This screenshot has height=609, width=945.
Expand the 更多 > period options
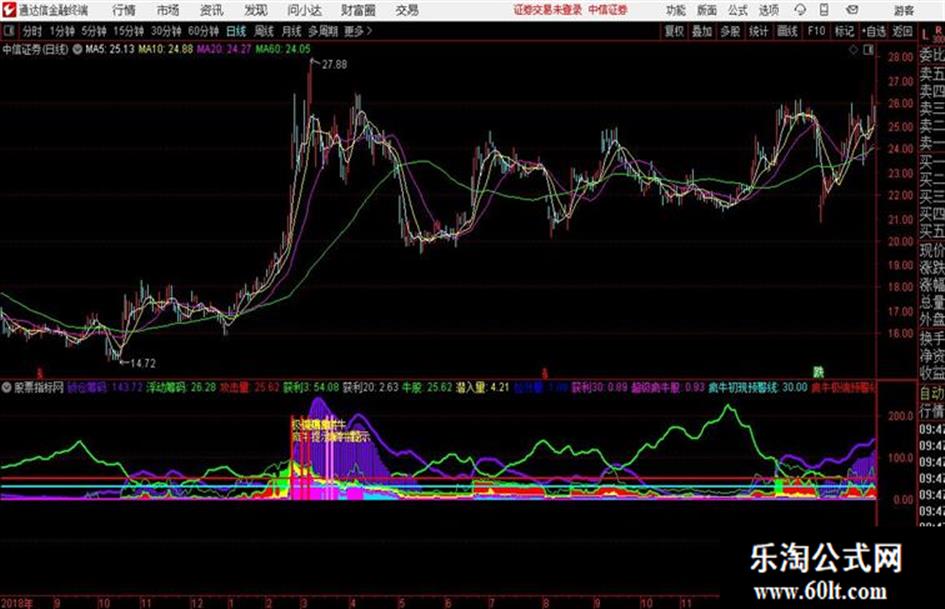tap(358, 31)
